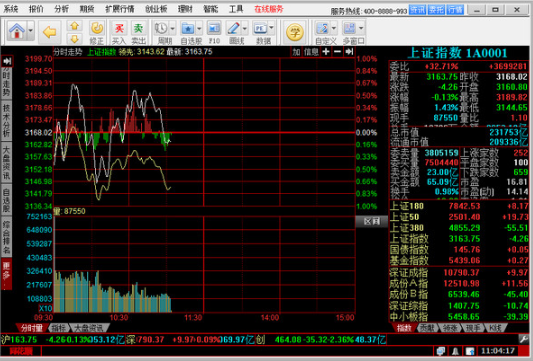This screenshot has width=533, height=361.
Task: Open the 分析 menu
Action: pyautogui.click(x=61, y=9)
